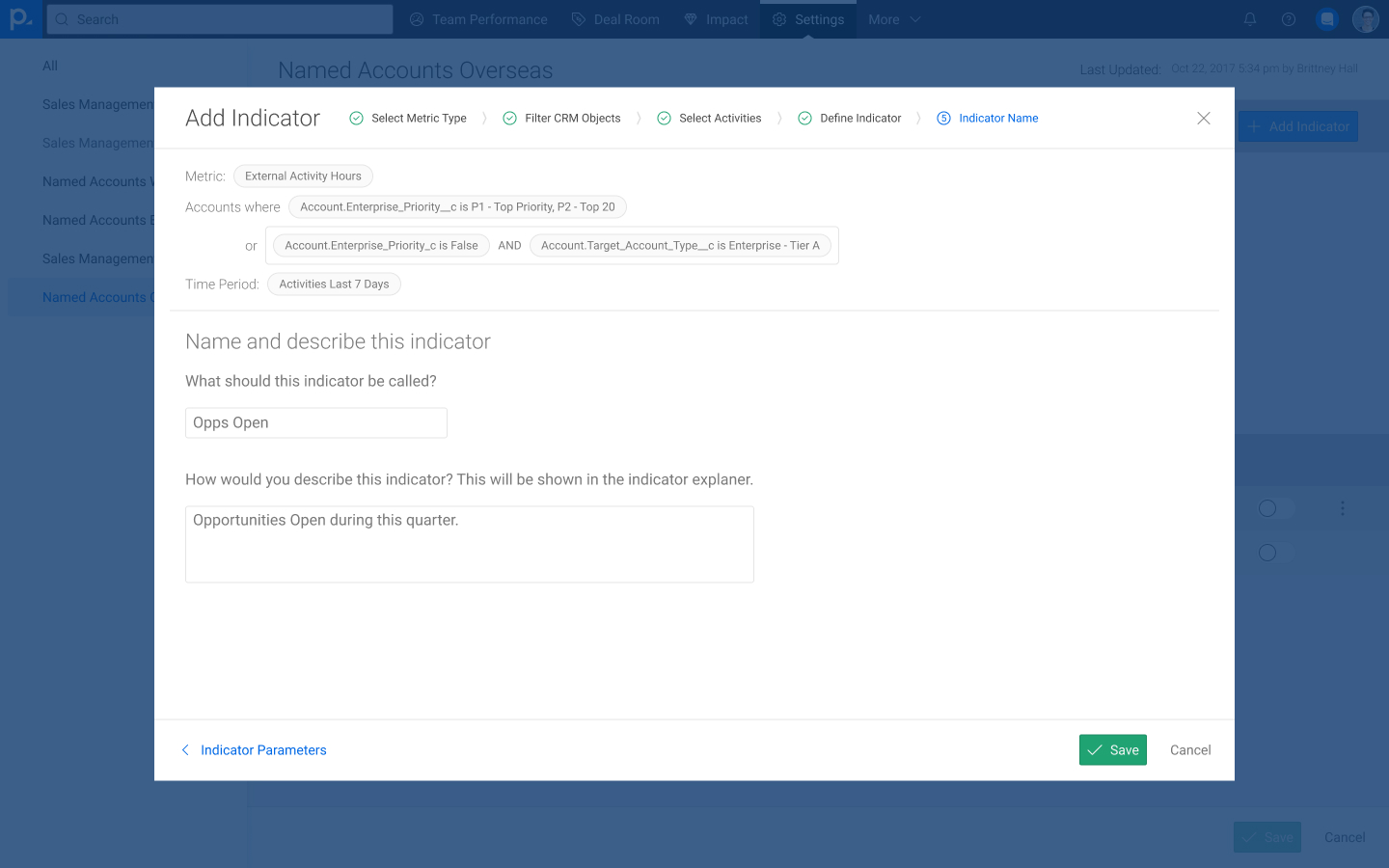Return to Select Activities step
Viewport: 1389px width, 868px height.
709,119
